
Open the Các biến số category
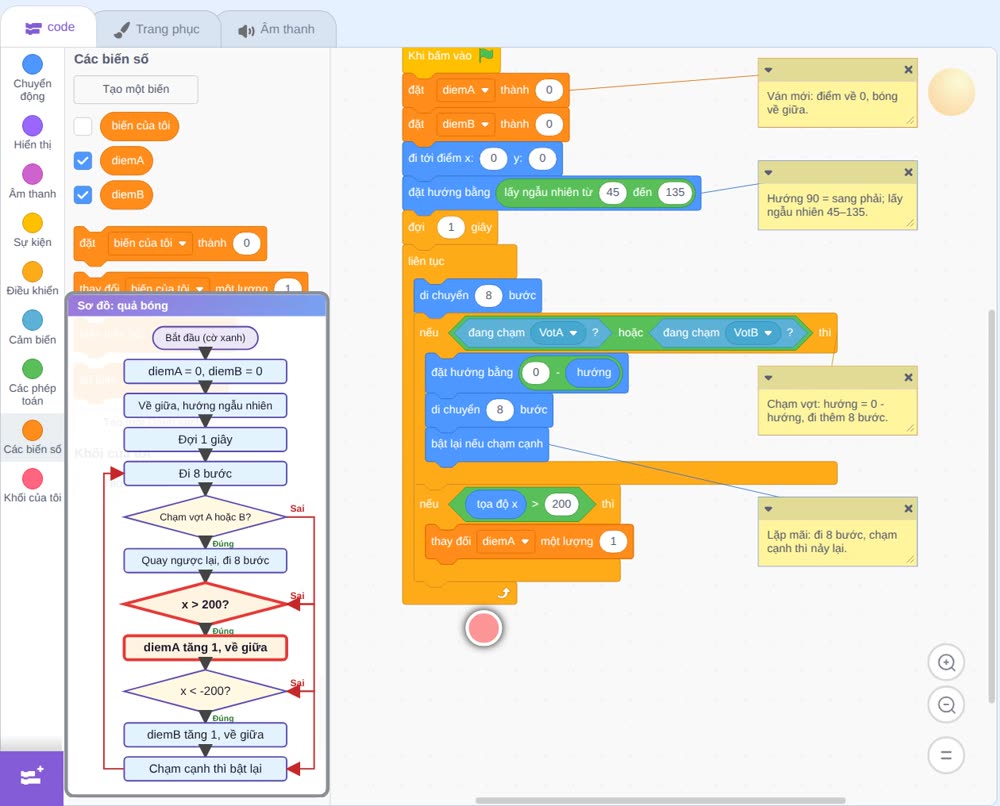33,437
